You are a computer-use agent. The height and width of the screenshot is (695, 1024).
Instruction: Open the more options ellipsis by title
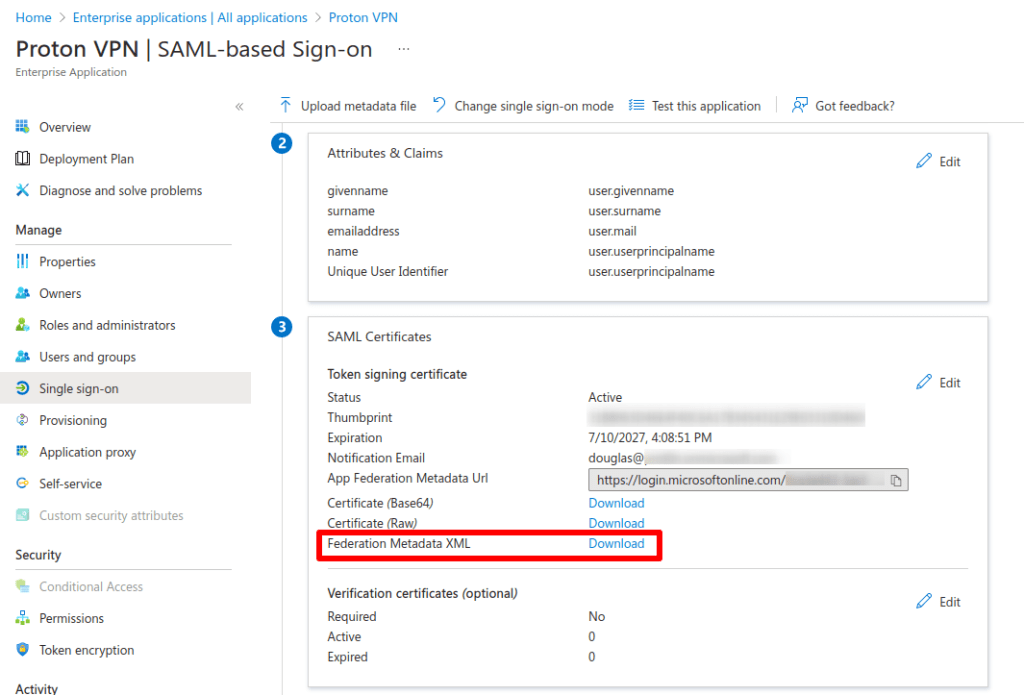[404, 49]
